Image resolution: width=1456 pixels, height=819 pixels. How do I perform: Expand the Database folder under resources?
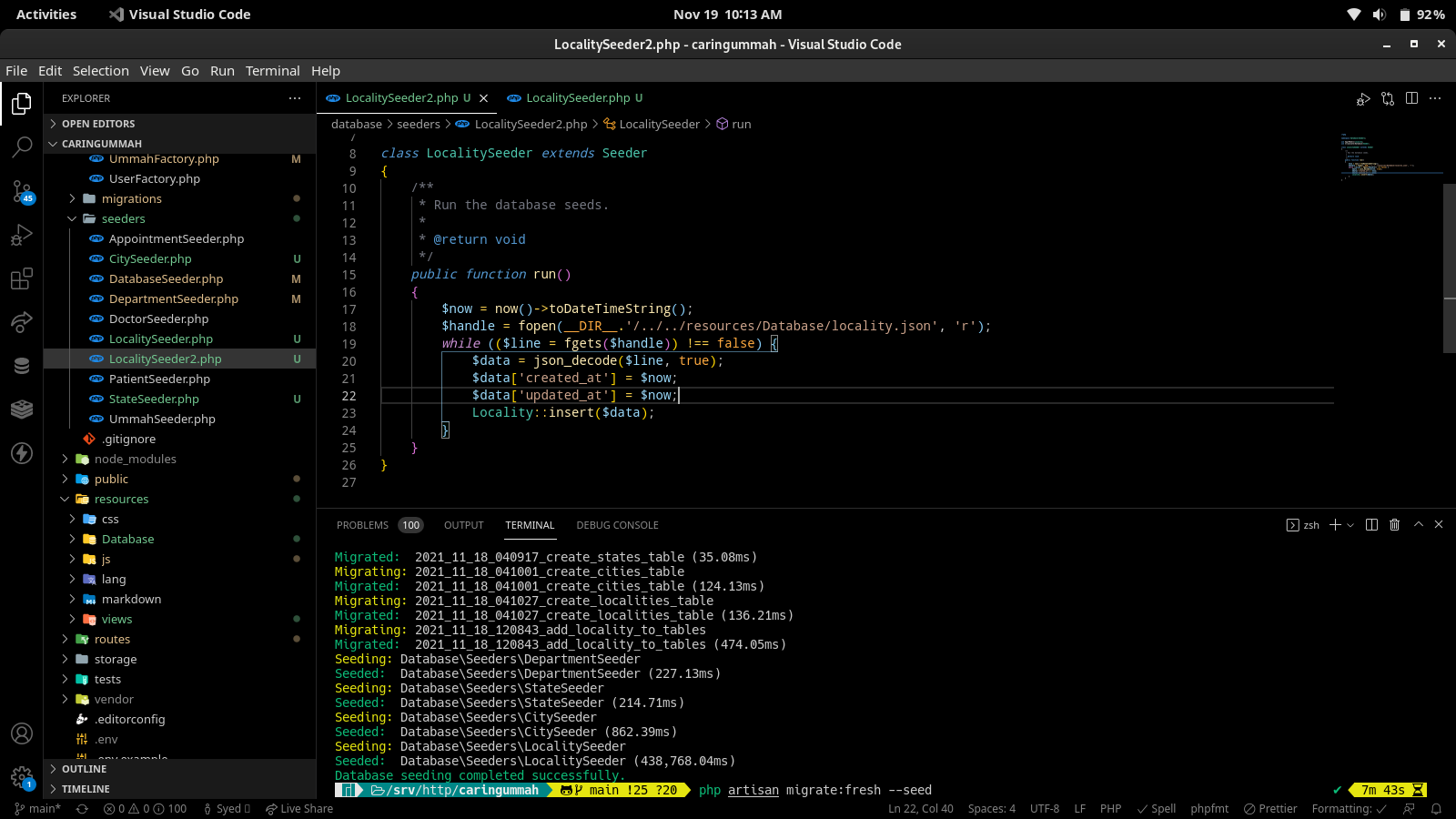180,539
